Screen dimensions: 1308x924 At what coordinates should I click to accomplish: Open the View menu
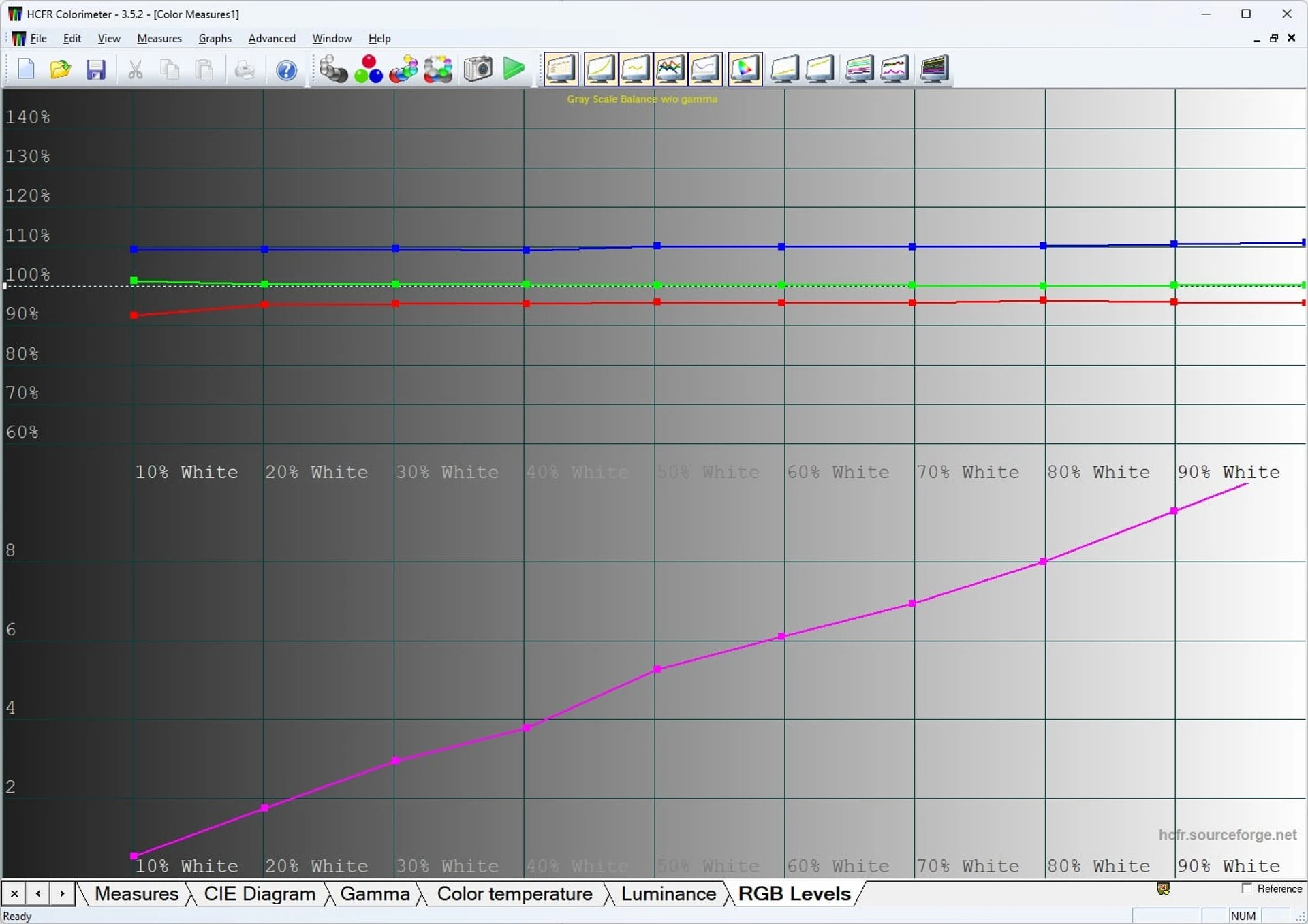point(108,38)
